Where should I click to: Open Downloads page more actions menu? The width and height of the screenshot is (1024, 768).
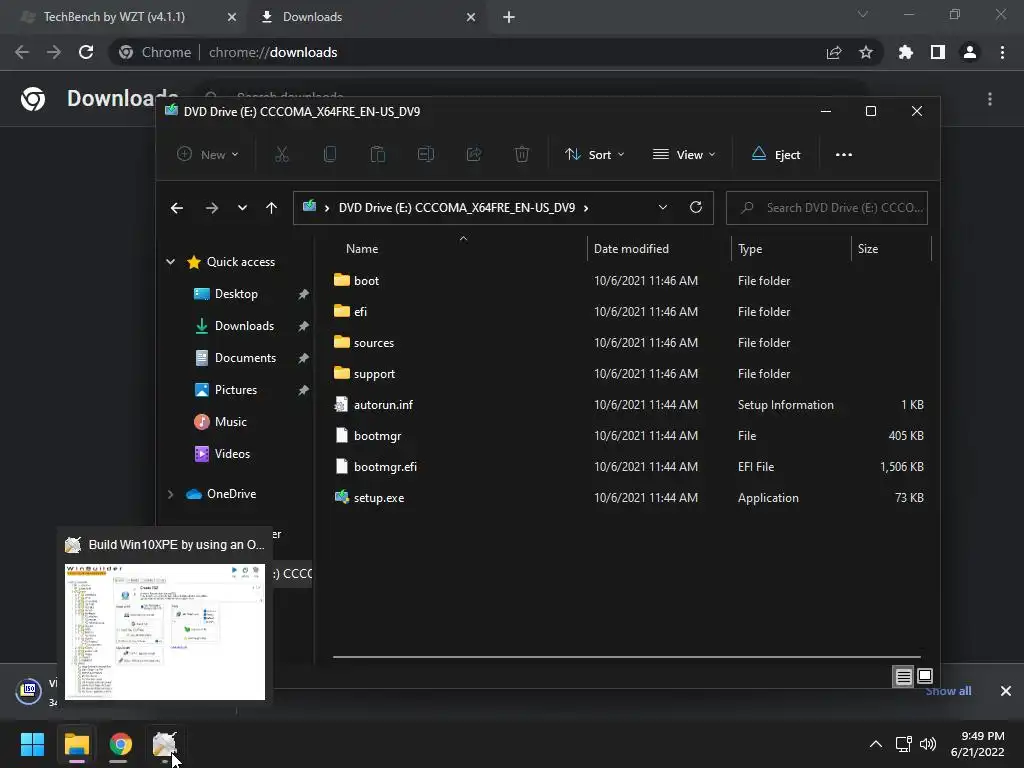click(x=990, y=99)
